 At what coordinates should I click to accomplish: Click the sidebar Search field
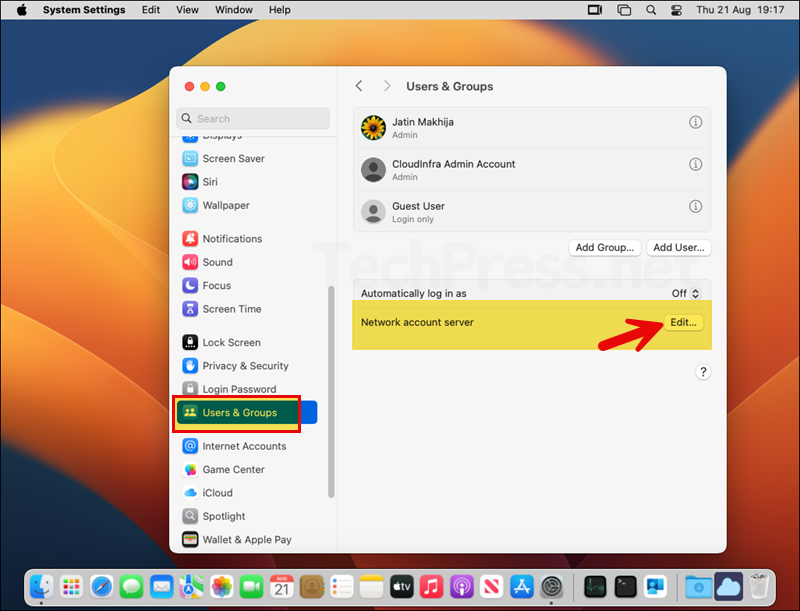pyautogui.click(x=253, y=118)
